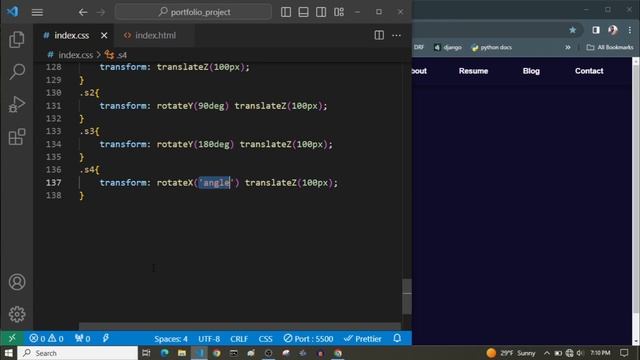Open the python docs bookmark

(x=491, y=47)
